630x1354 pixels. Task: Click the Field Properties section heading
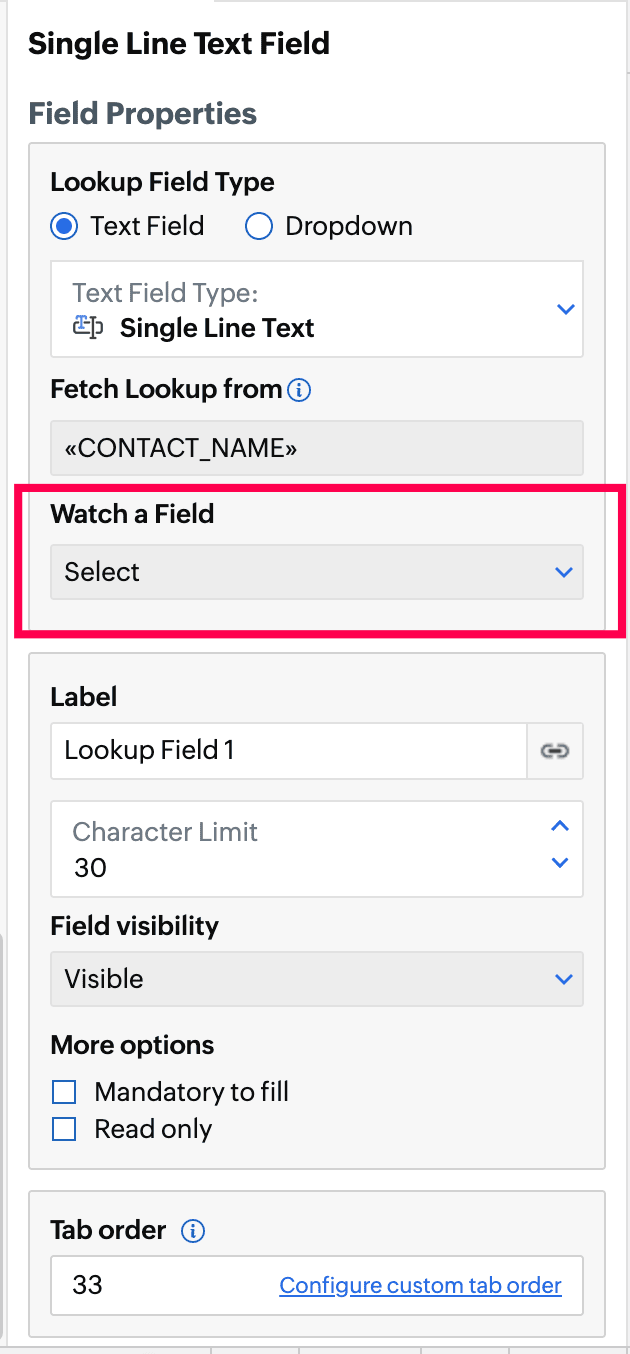(x=143, y=114)
